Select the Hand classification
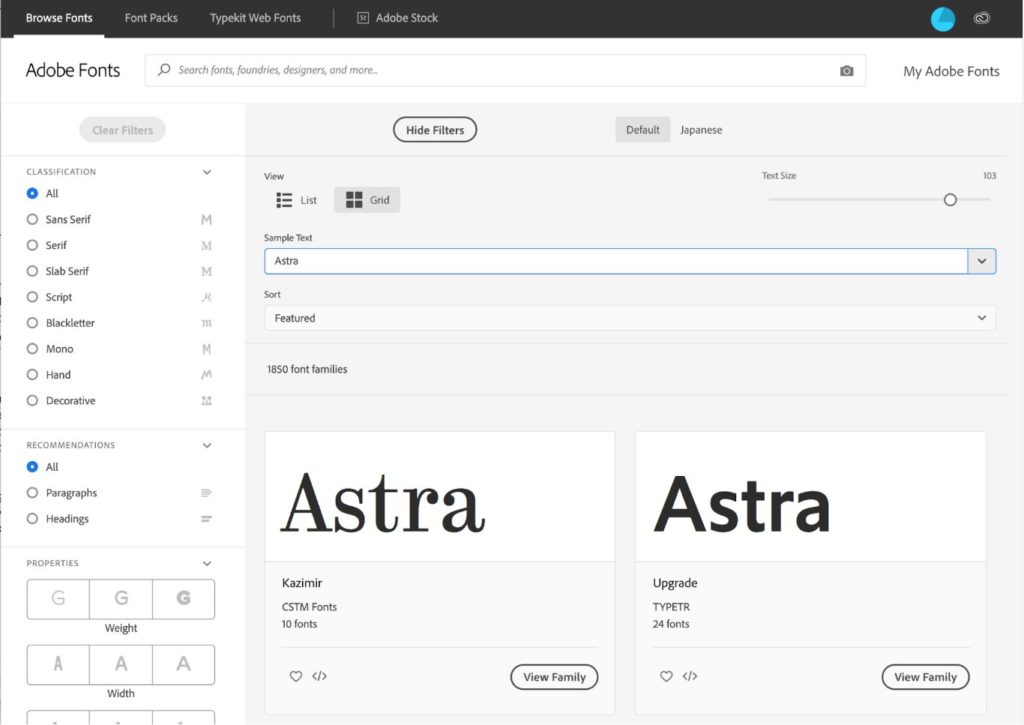The image size is (1024, 725). (x=32, y=375)
